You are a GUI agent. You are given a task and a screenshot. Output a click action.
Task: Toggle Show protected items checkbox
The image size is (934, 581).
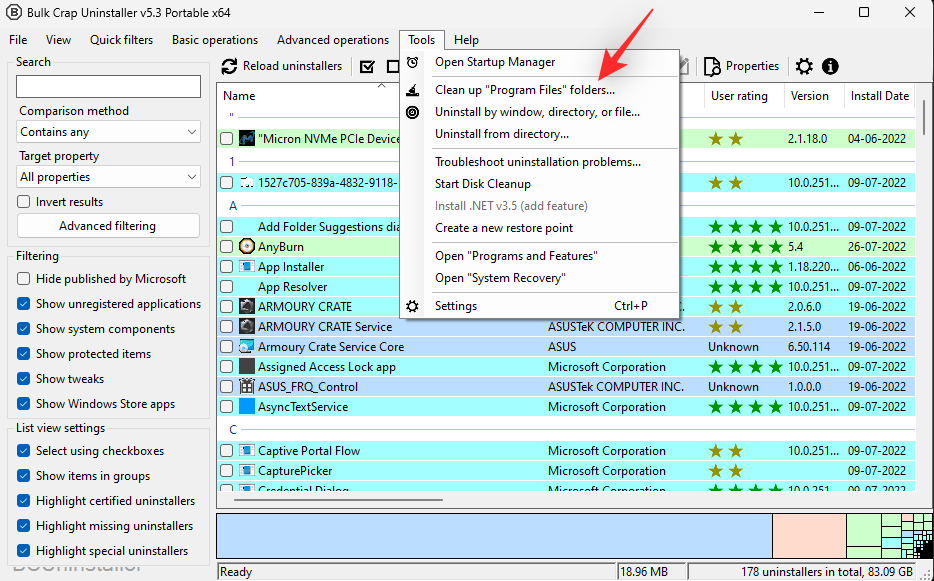(x=24, y=354)
